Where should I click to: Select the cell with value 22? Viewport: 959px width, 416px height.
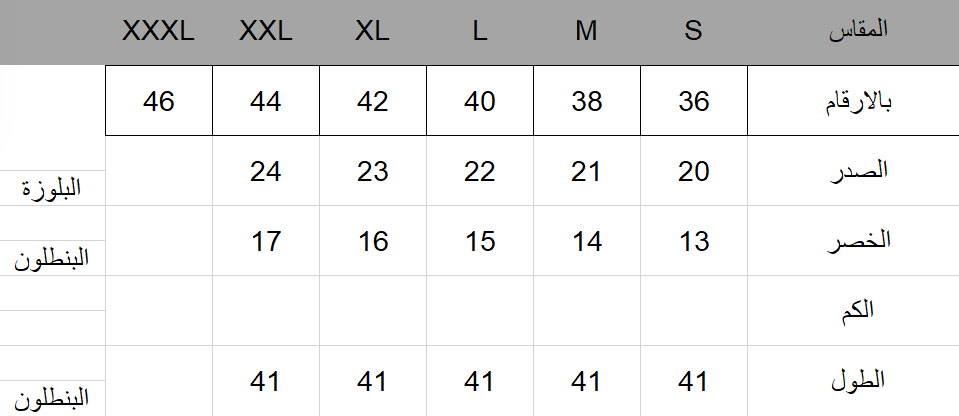tap(480, 171)
